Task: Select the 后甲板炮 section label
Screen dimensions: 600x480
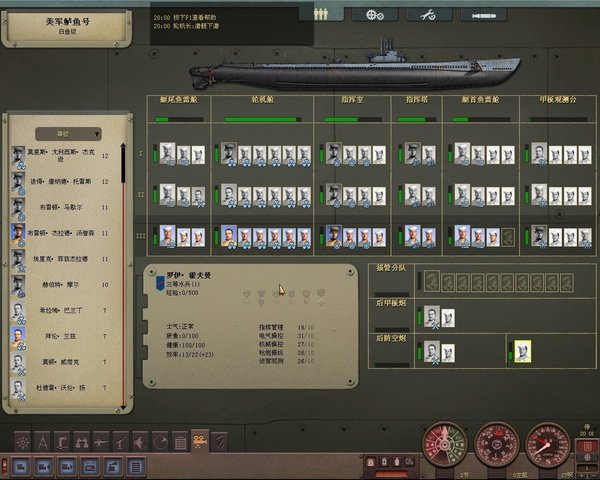Action: pyautogui.click(x=391, y=303)
